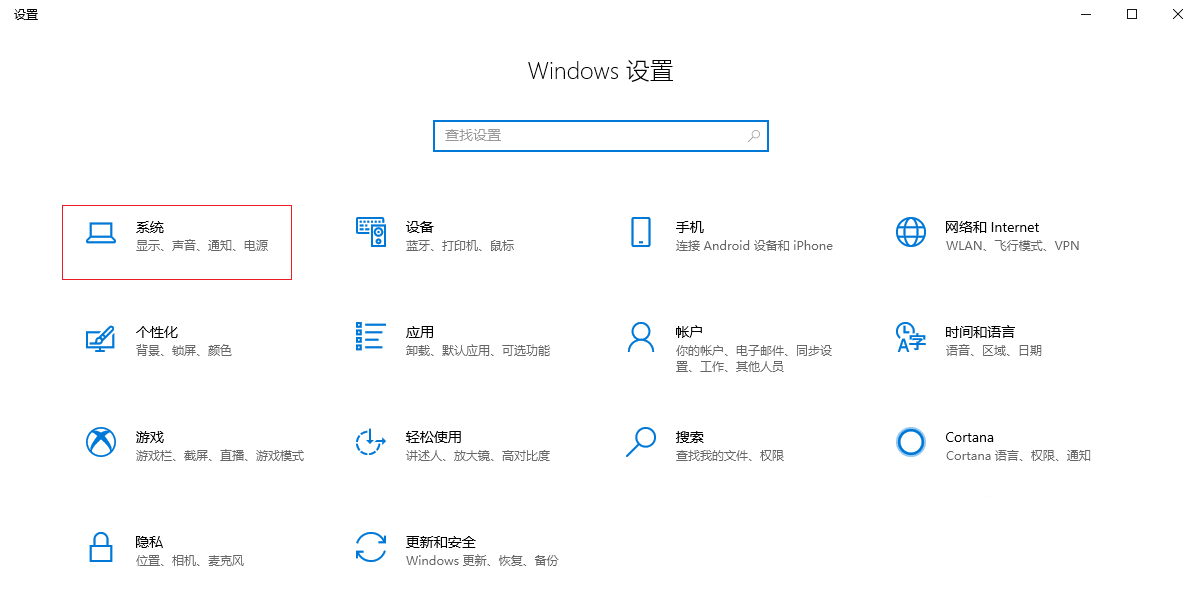Click the magnifier in the search box

pyautogui.click(x=753, y=136)
